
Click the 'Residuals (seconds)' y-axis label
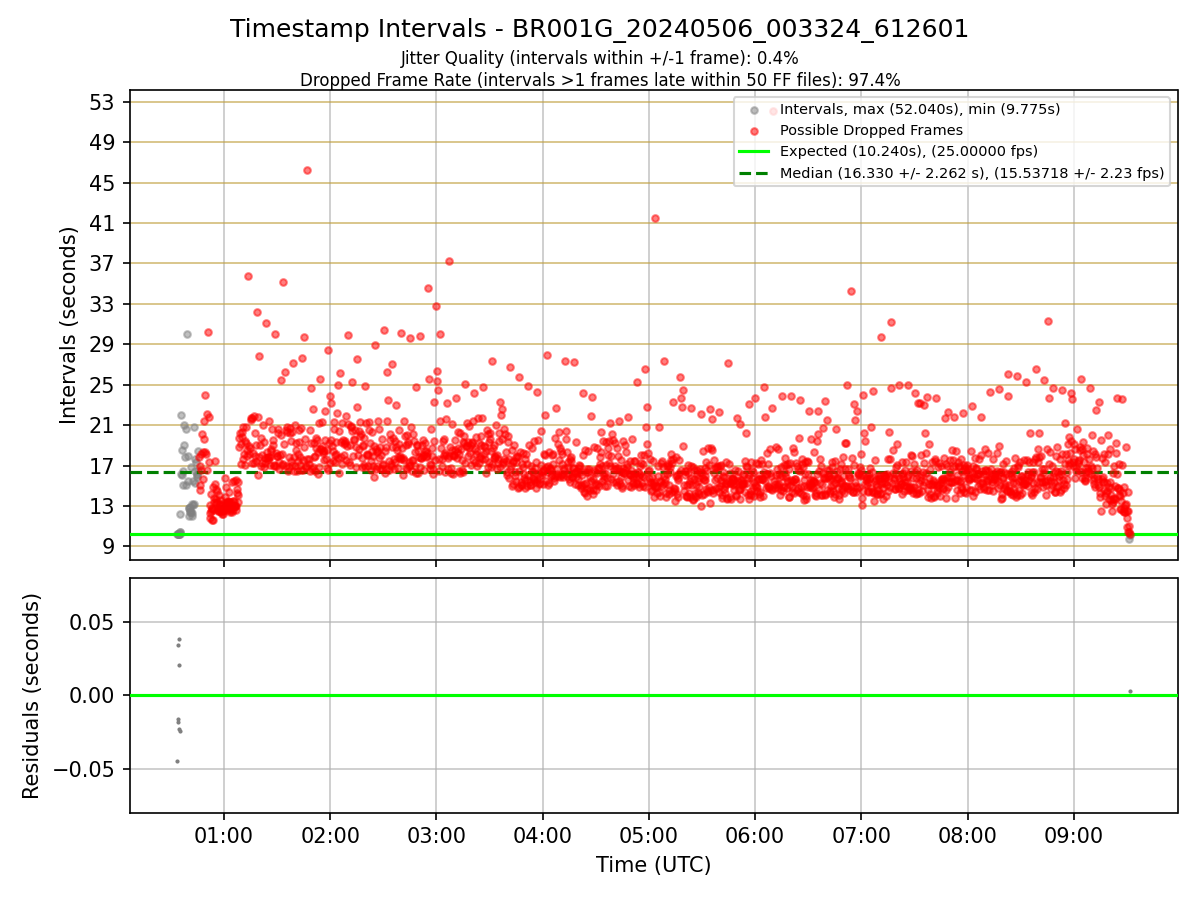[x=31, y=696]
